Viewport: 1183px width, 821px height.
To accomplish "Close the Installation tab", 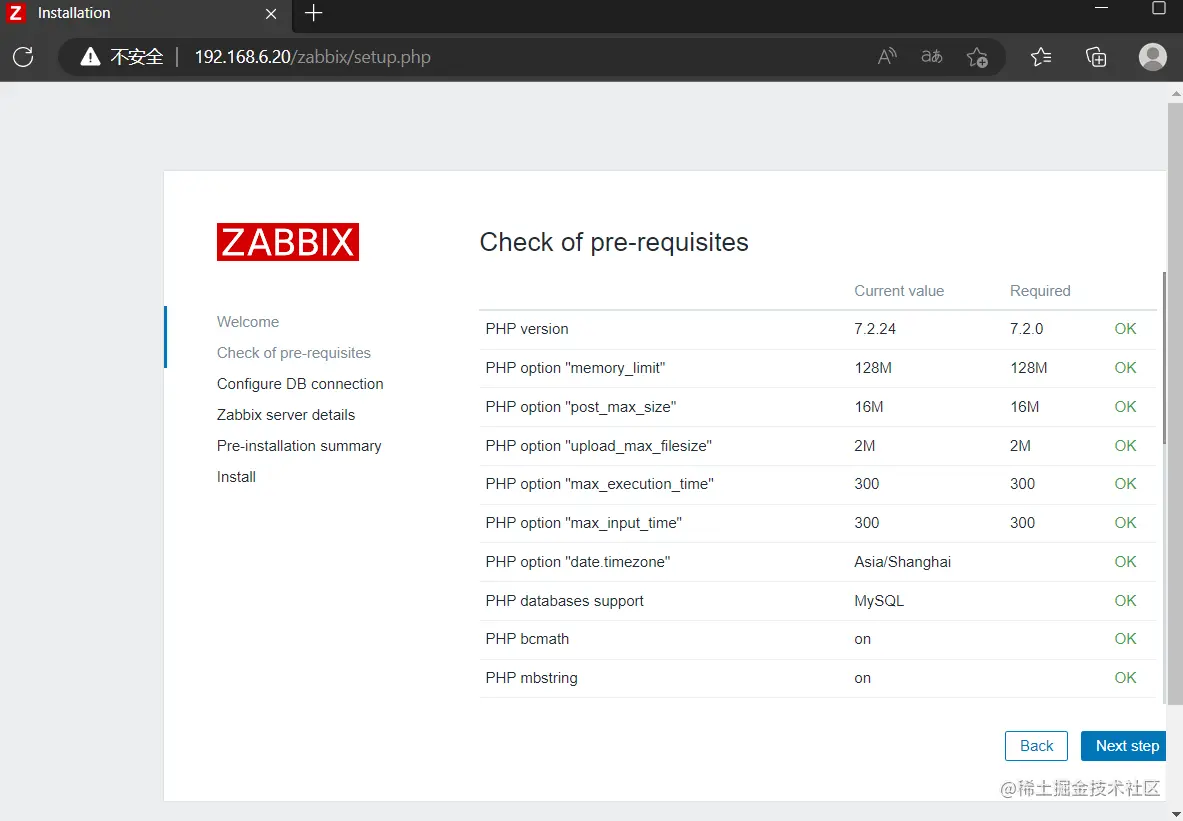I will [x=271, y=14].
